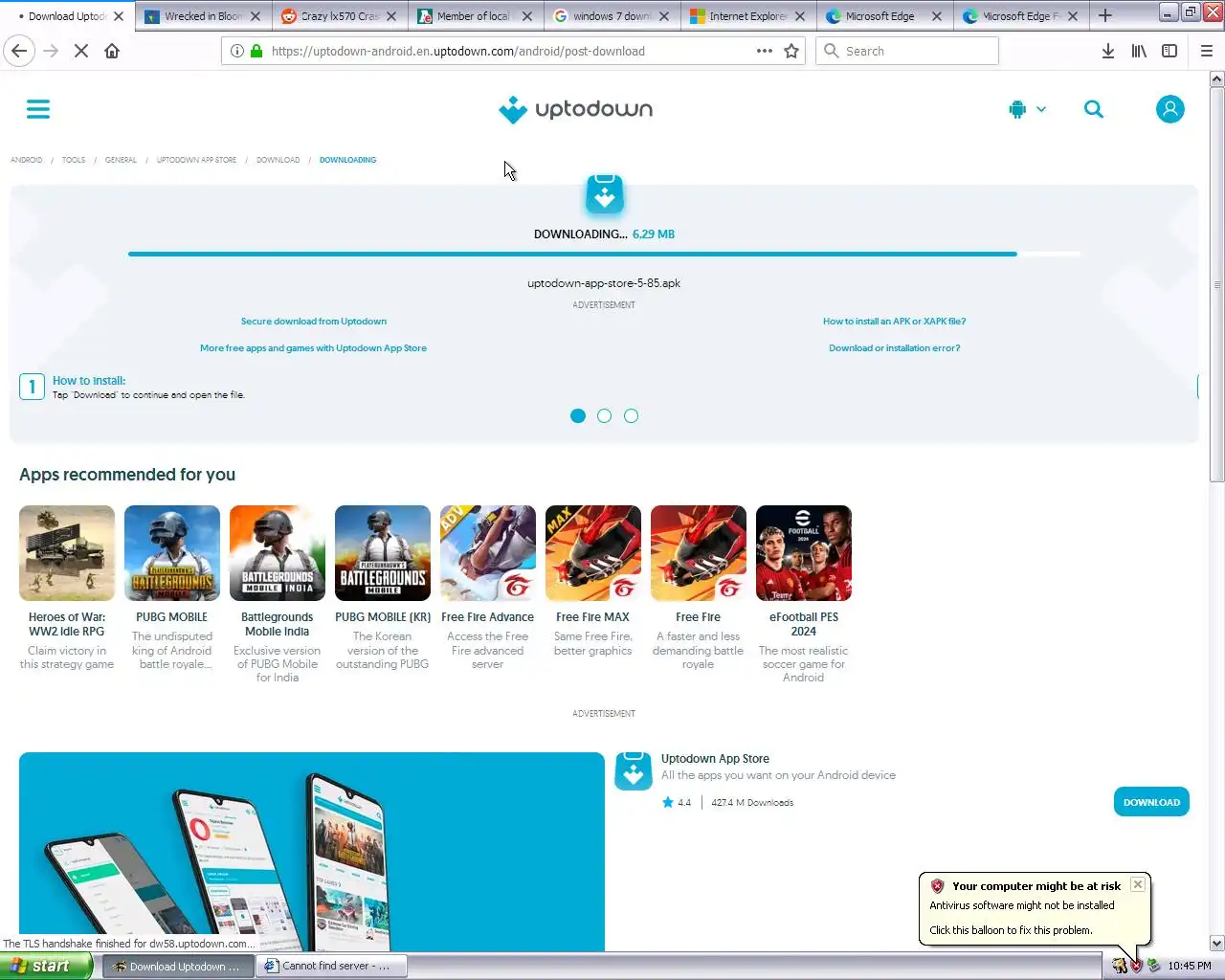This screenshot has height=980, width=1225.
Task: Click Uptodown App Store icon near rating
Action: click(633, 771)
